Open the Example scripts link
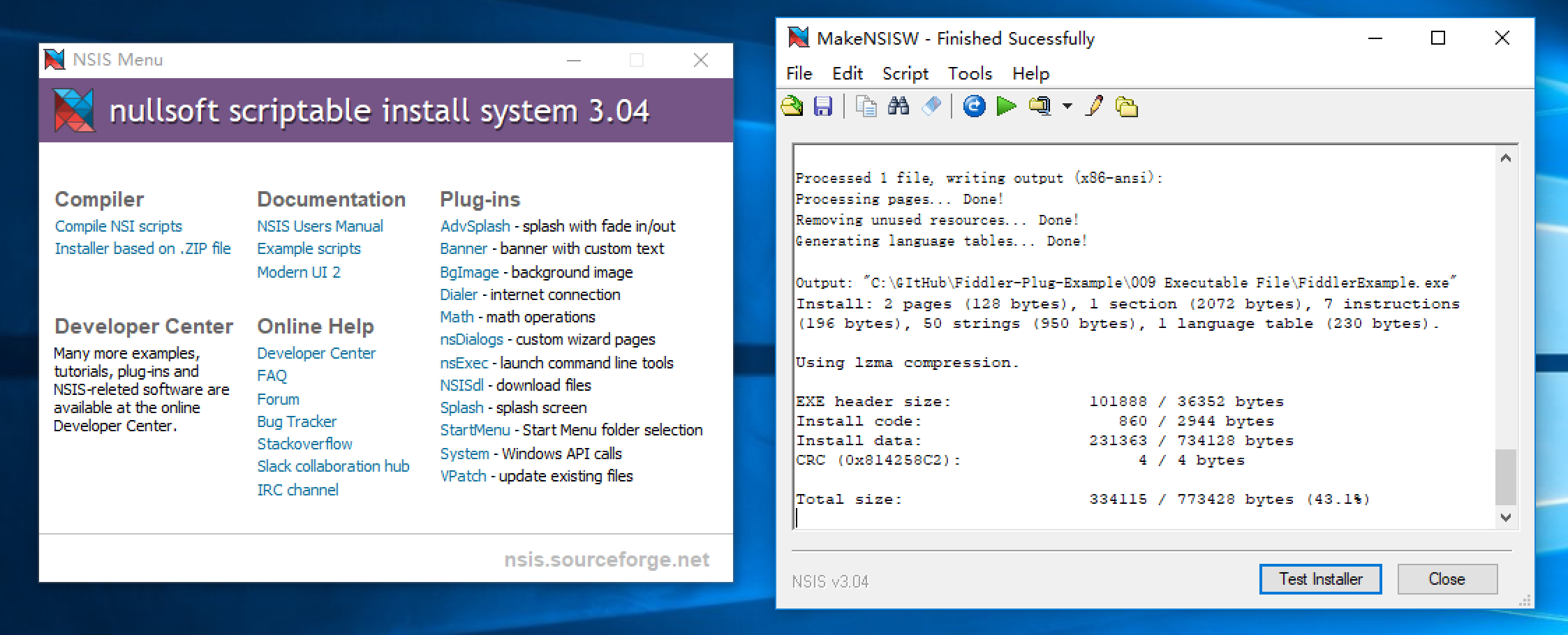This screenshot has height=635, width=1568. [309, 248]
